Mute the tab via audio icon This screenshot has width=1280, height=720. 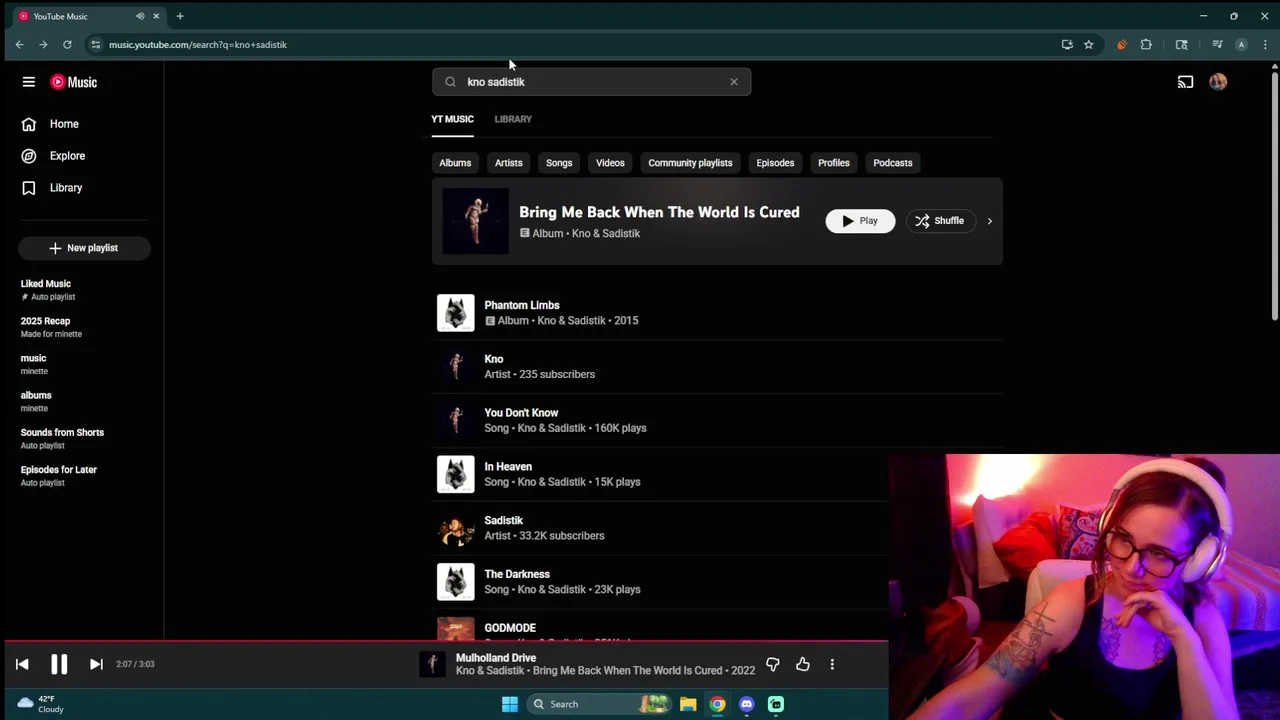pyautogui.click(x=140, y=16)
